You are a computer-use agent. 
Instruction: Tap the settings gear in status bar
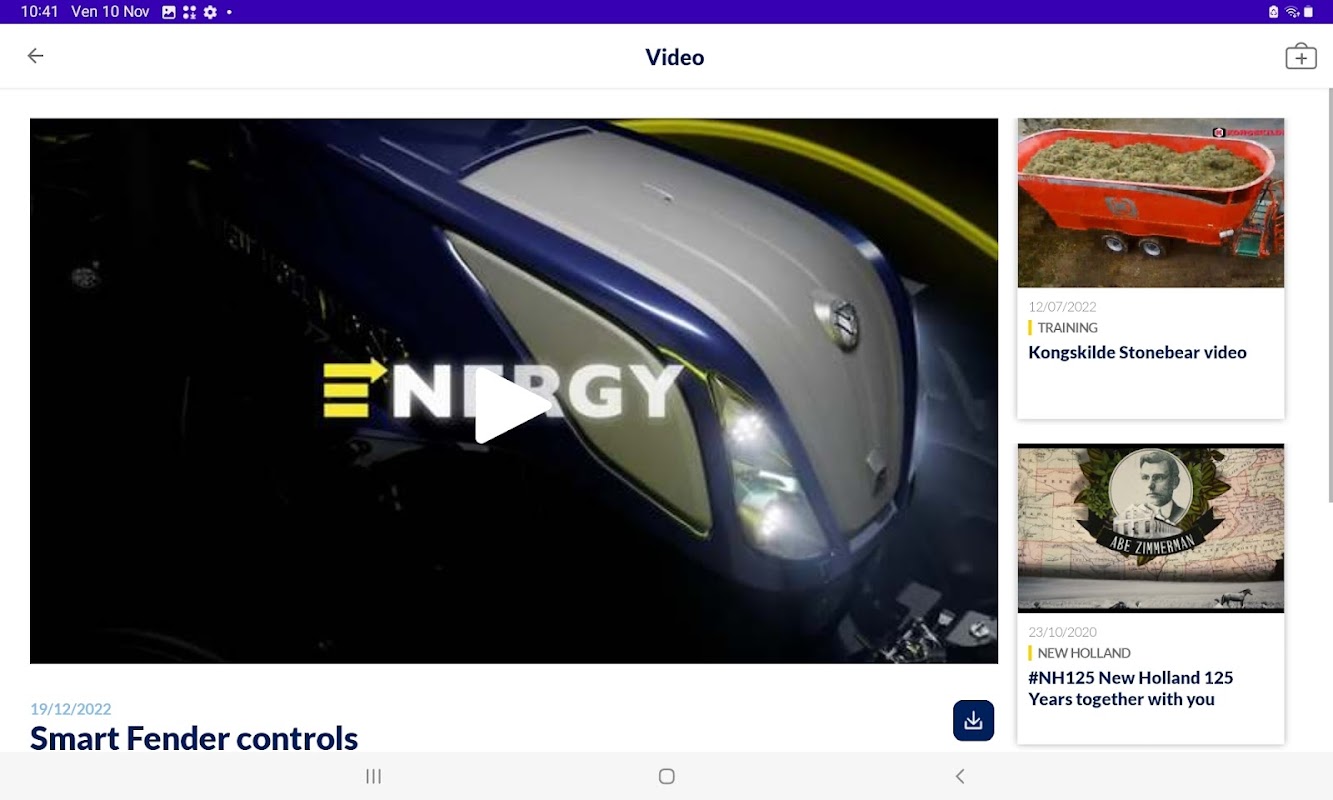click(x=210, y=12)
